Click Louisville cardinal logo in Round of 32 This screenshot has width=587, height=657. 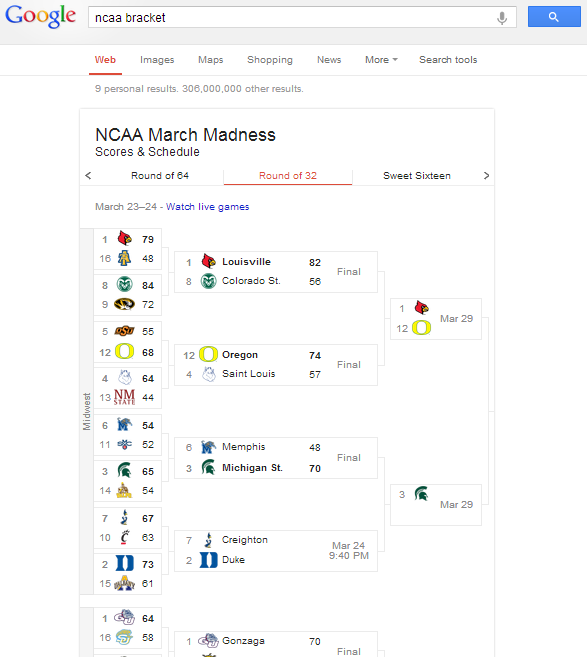pos(208,261)
